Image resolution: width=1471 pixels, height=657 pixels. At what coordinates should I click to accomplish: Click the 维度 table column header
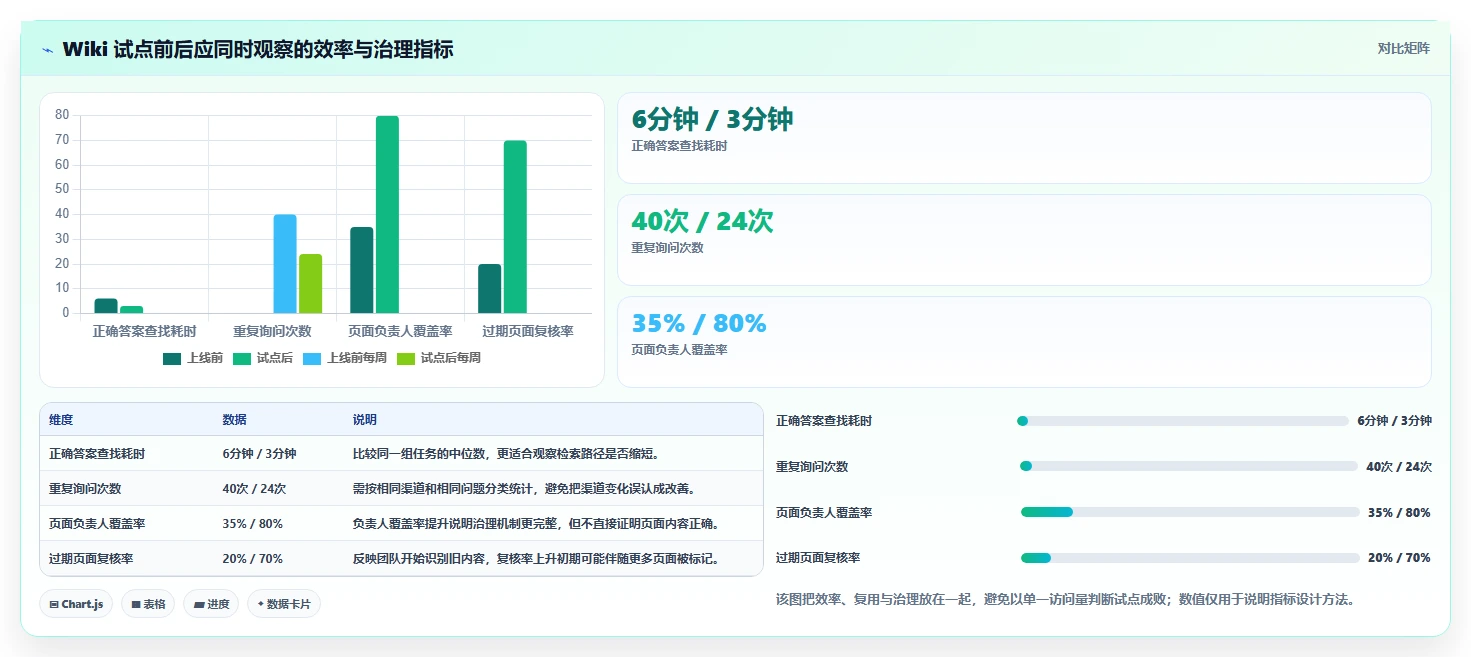(61, 420)
